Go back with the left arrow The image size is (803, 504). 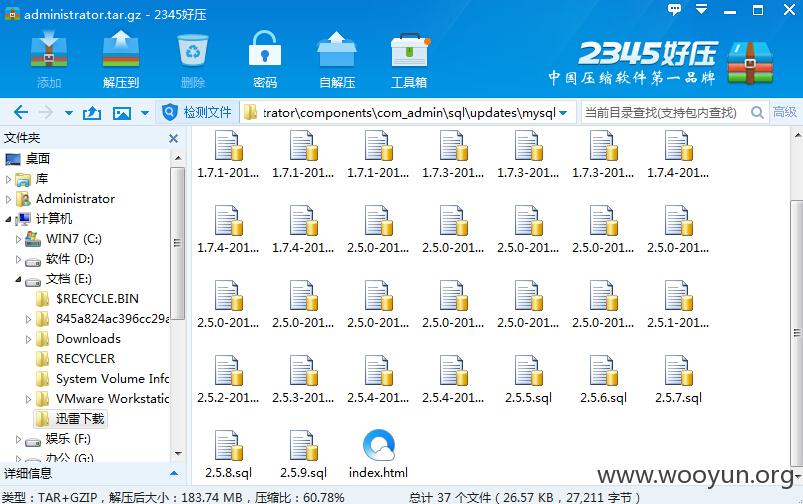(21, 112)
